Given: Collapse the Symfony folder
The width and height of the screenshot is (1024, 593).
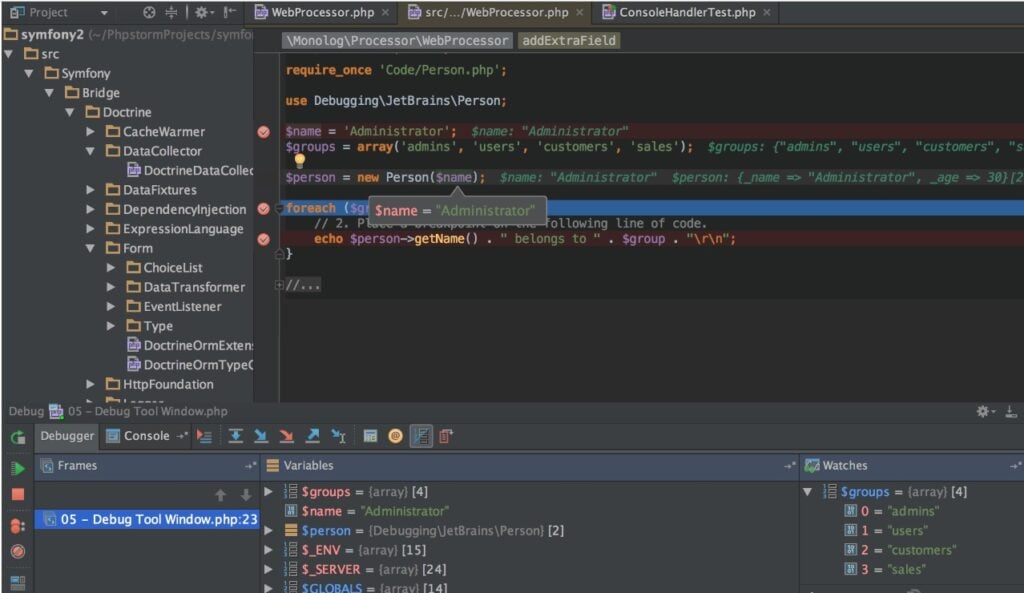Looking at the screenshot, I should point(29,73).
